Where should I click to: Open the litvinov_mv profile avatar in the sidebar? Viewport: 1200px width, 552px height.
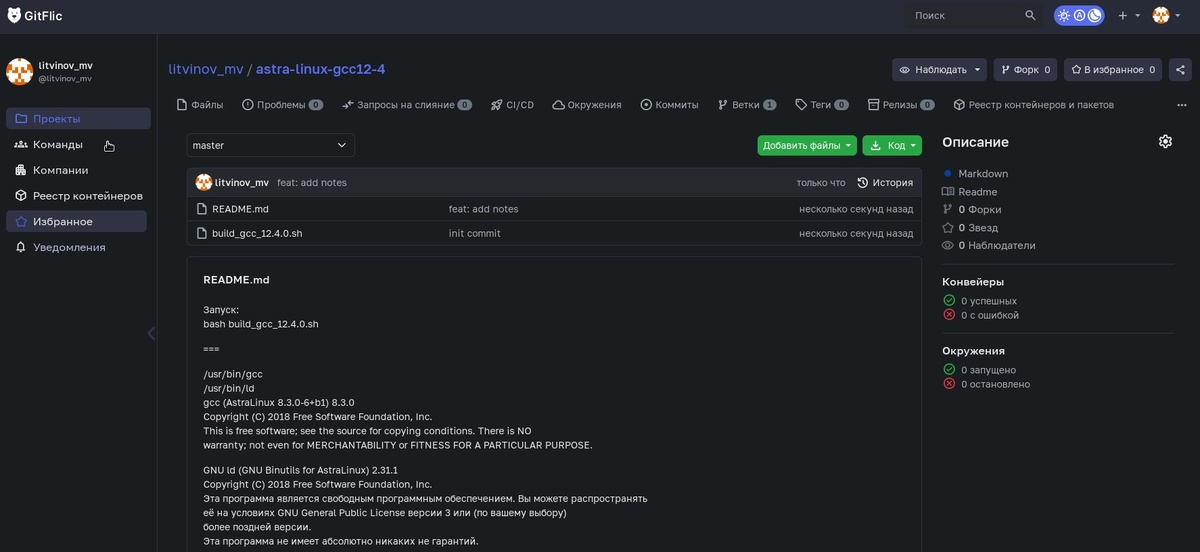pos(19,71)
